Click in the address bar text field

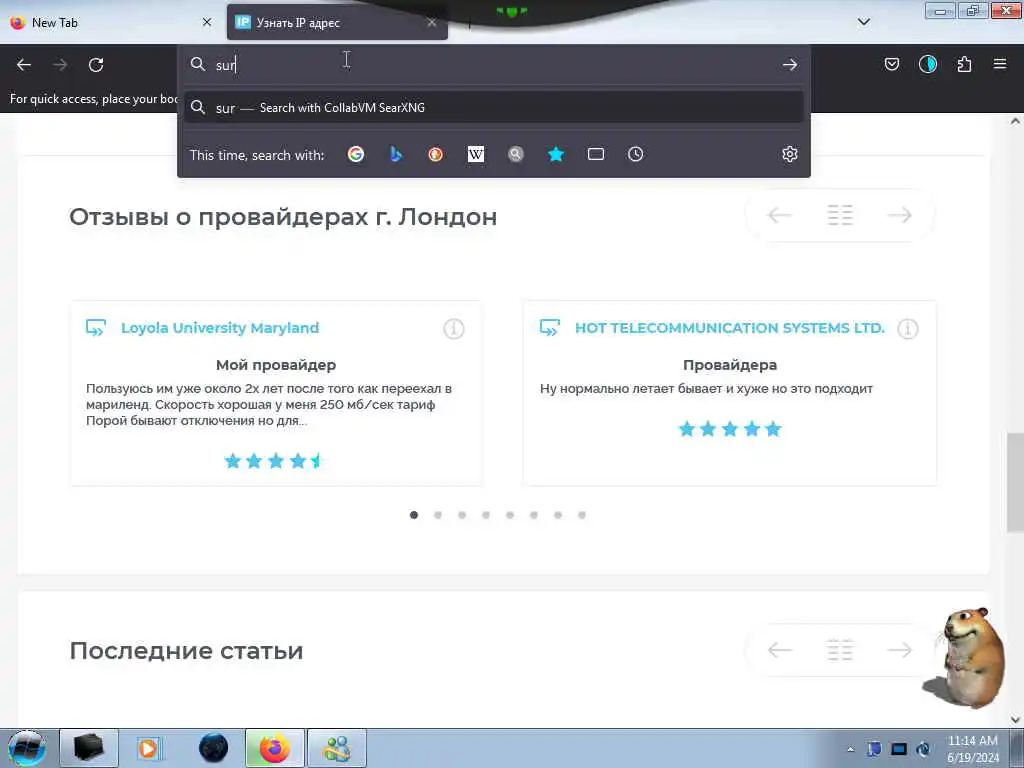493,65
